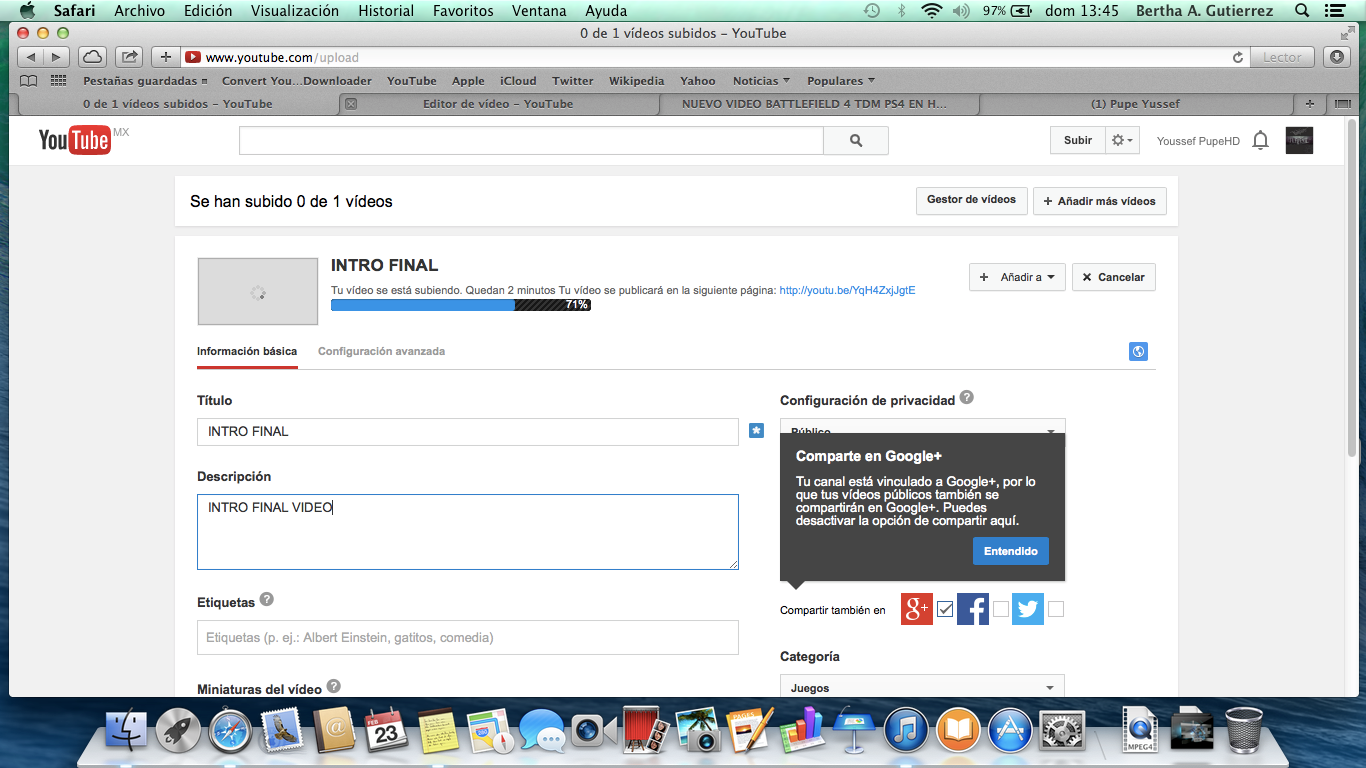This screenshot has width=1366, height=768.
Task: Click the Descripción text area
Action: point(468,532)
